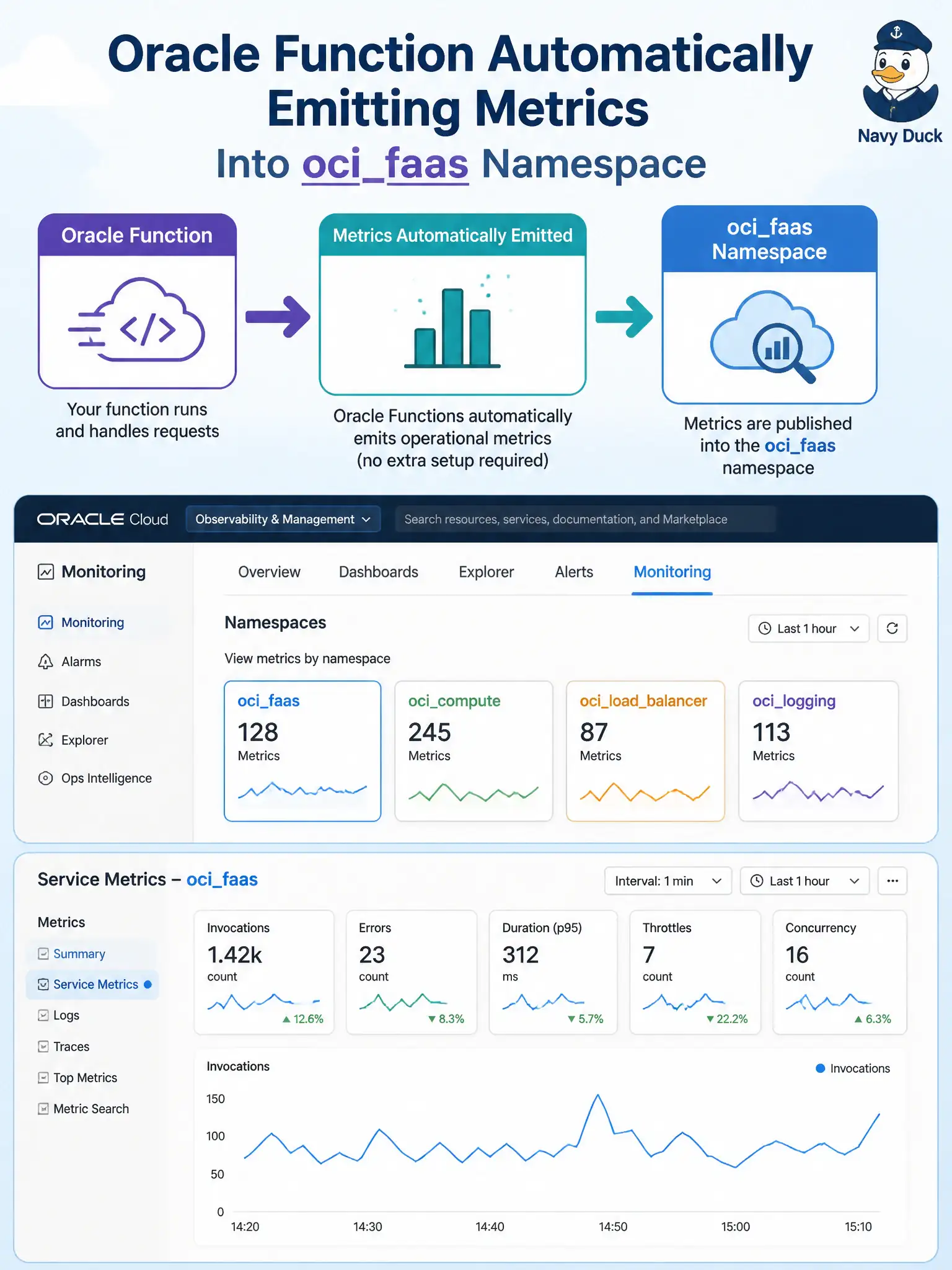Select the Monitoring sidebar icon

[x=46, y=623]
